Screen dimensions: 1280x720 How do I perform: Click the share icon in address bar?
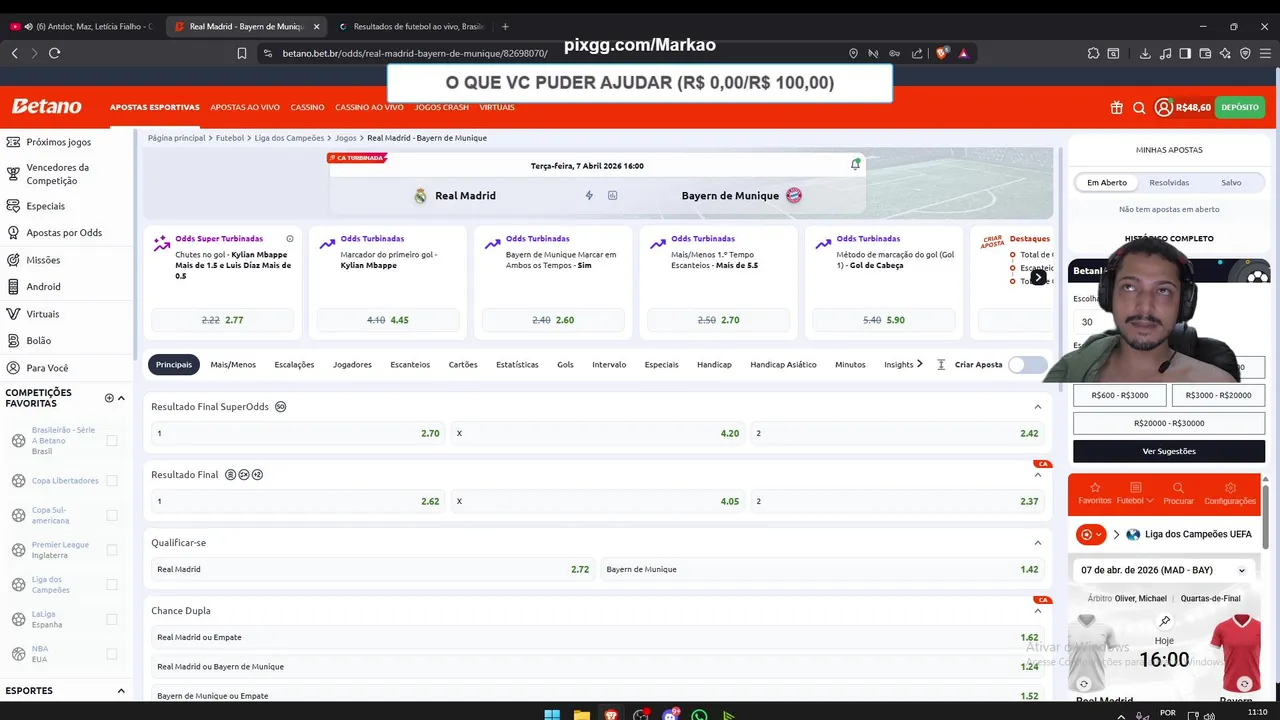pyautogui.click(x=917, y=53)
